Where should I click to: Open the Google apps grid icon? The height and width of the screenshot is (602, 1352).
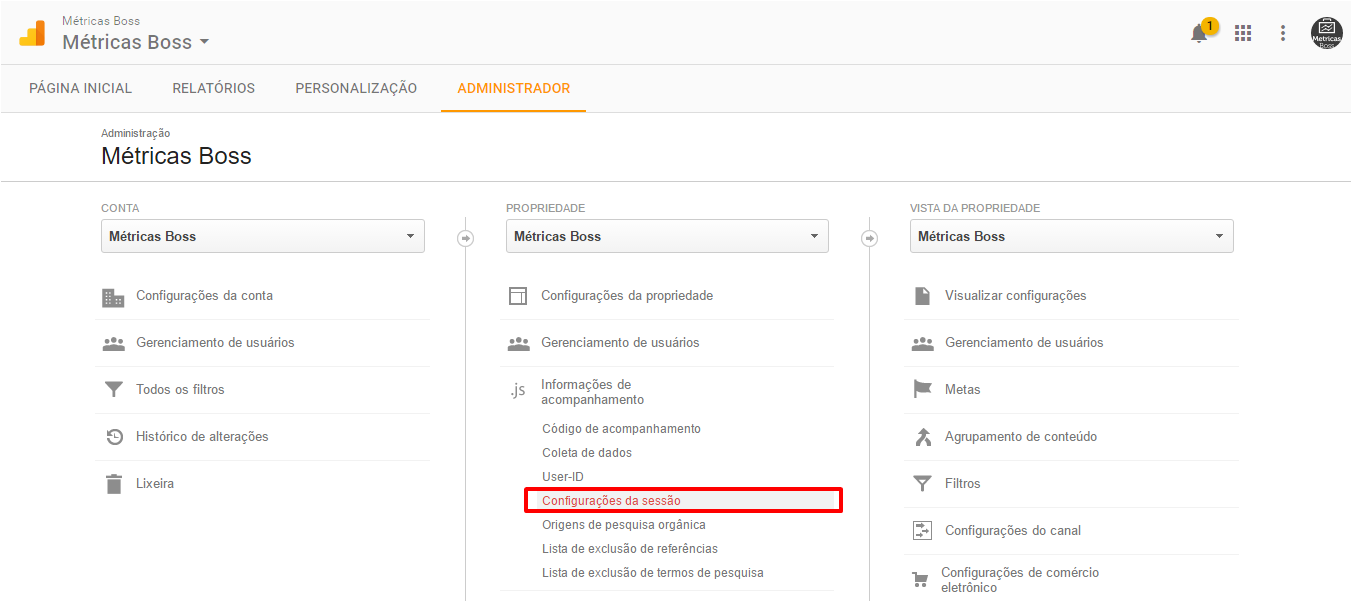pos(1243,33)
